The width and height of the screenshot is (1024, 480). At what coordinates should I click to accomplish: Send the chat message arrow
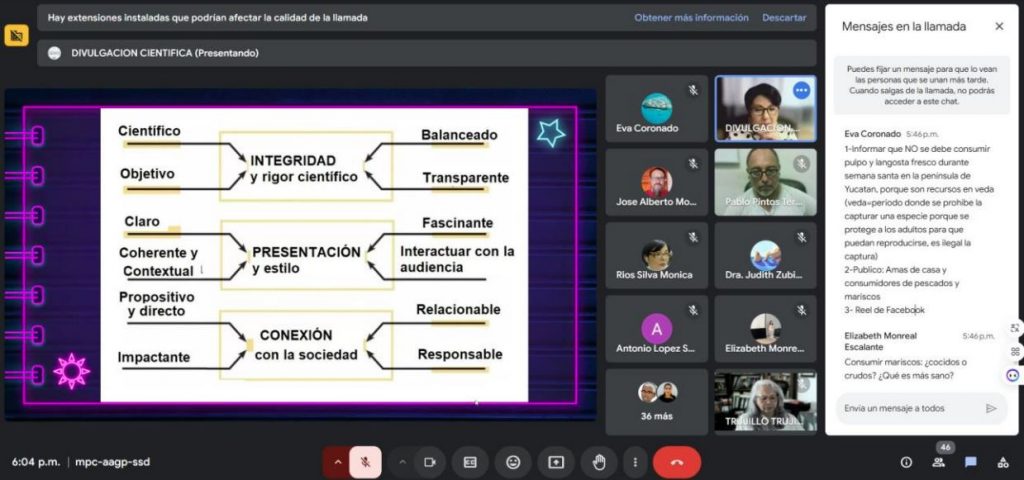tap(991, 408)
